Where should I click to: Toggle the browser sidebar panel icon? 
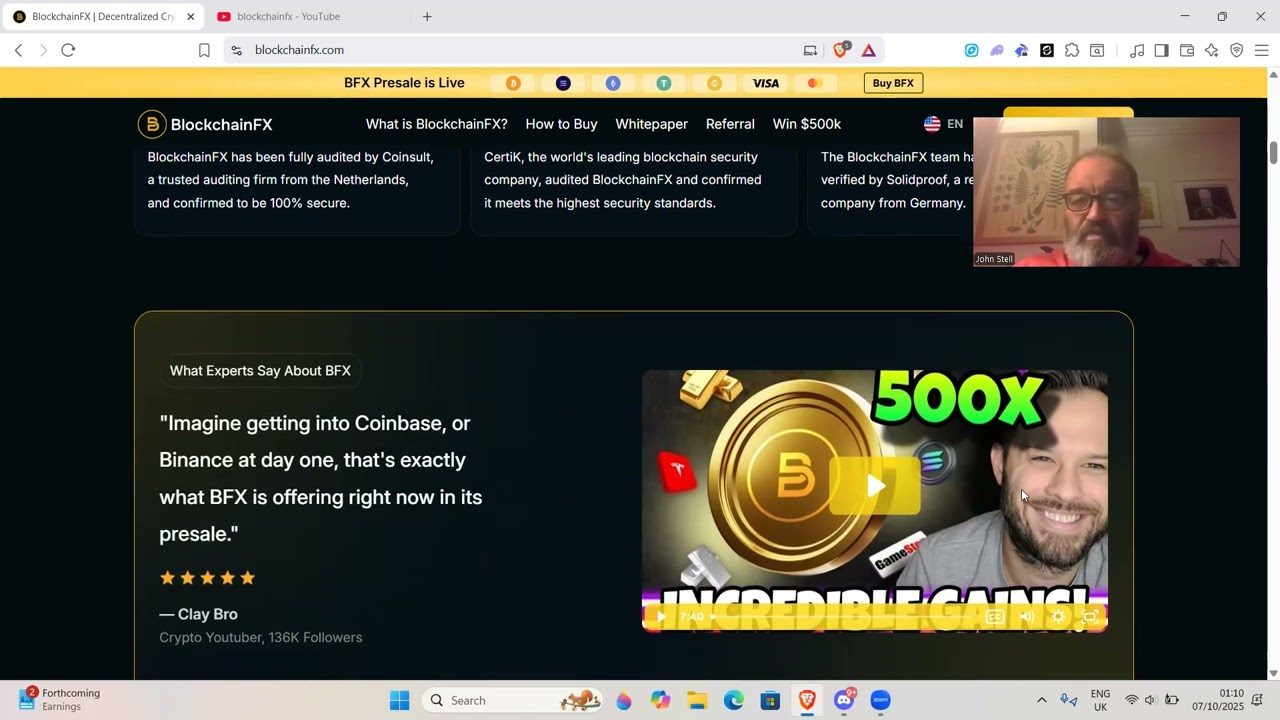coord(1161,50)
